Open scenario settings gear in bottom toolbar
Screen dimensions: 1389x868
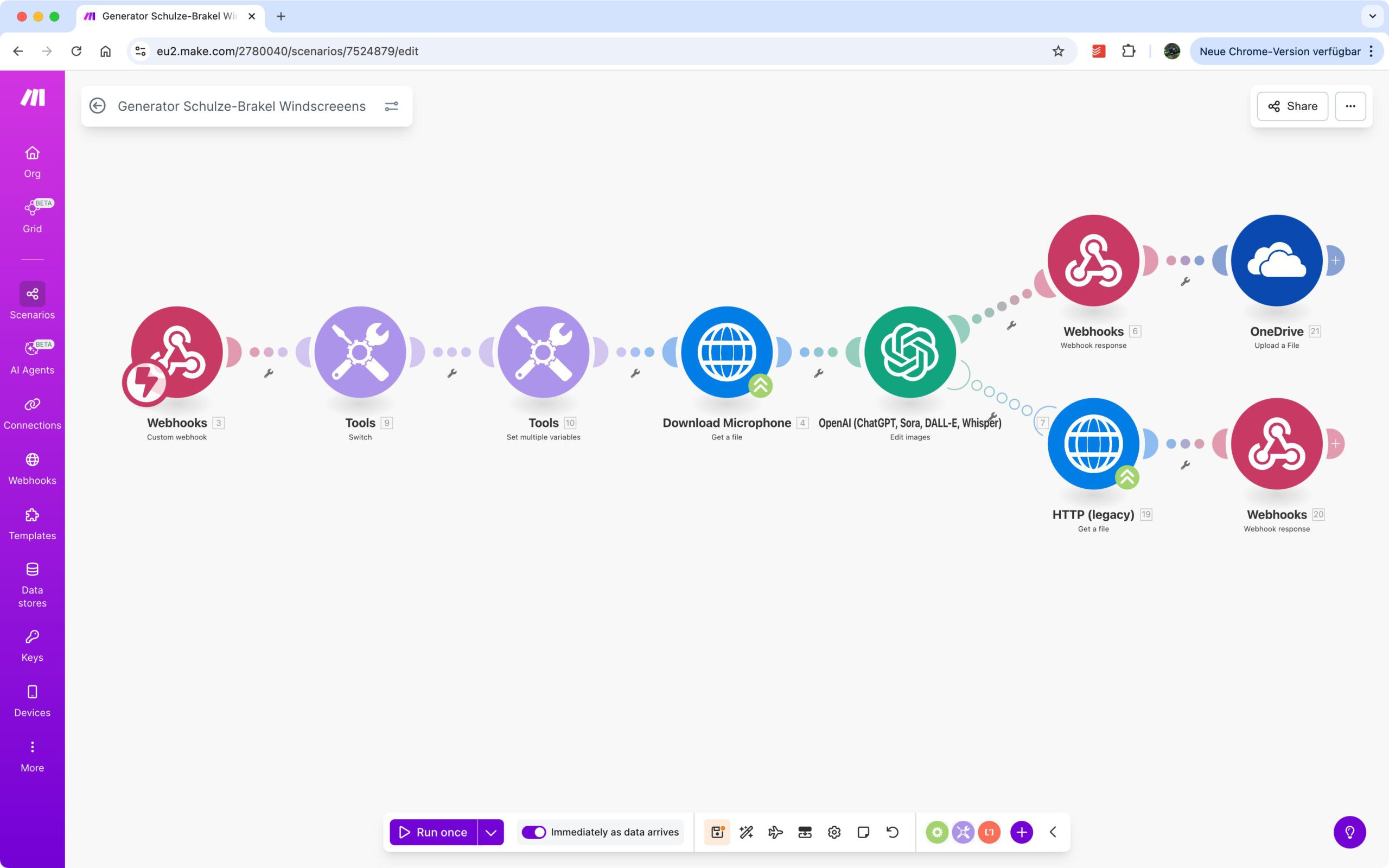tap(834, 832)
